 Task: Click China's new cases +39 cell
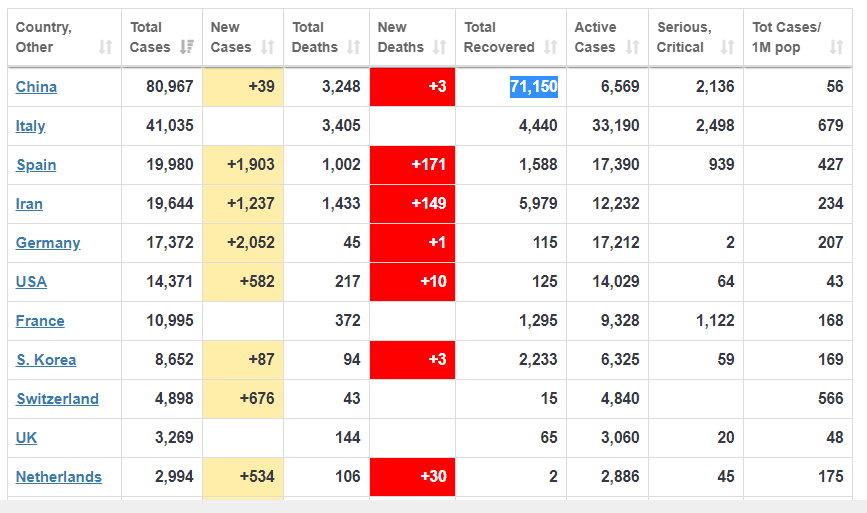(243, 87)
